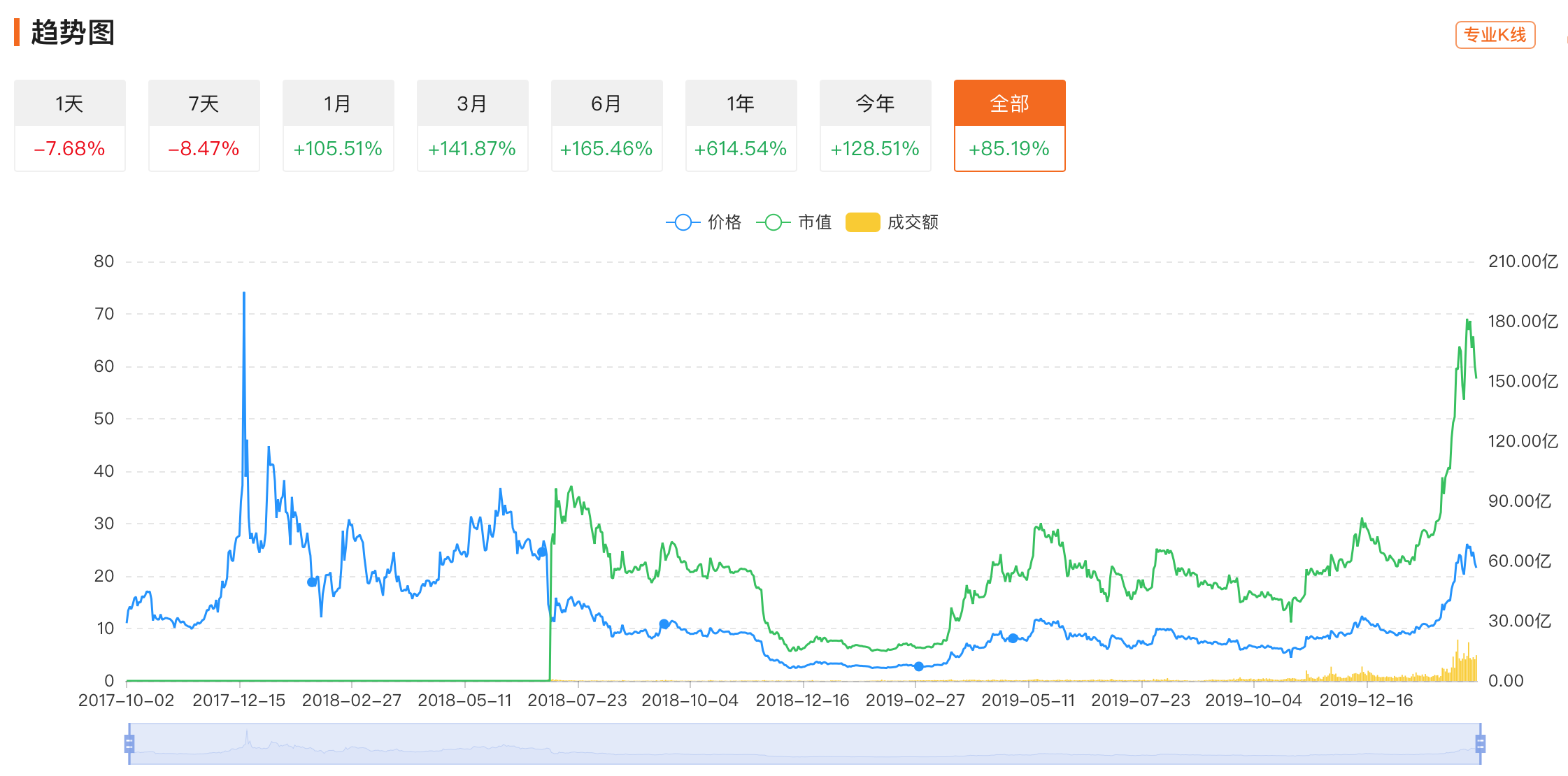Select the 全部 range tab

pyautogui.click(x=1009, y=103)
